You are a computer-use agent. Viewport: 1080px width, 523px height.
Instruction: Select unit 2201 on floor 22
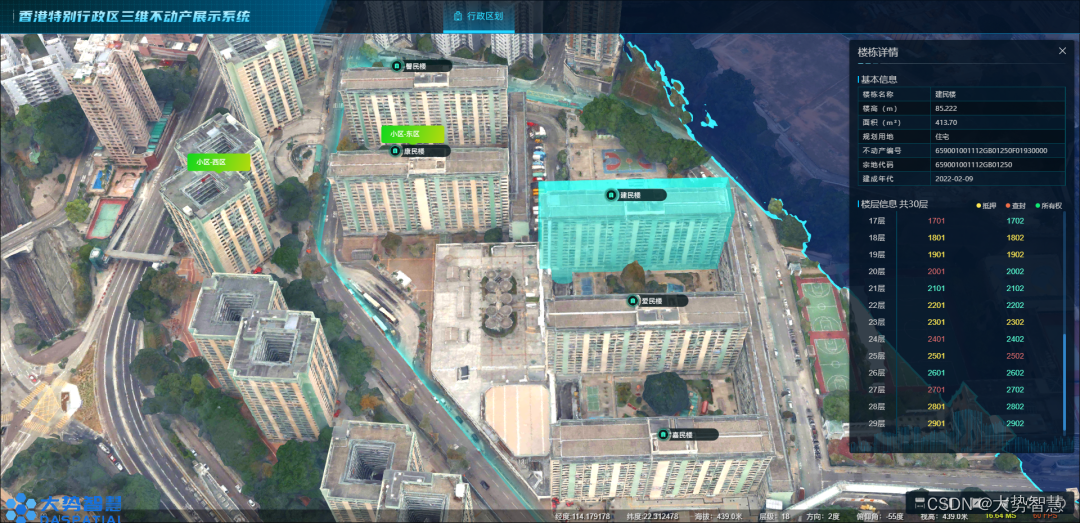pyautogui.click(x=936, y=305)
